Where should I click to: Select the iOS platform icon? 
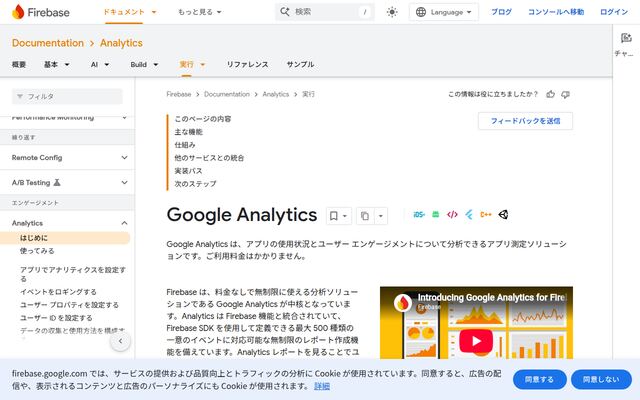pos(419,215)
